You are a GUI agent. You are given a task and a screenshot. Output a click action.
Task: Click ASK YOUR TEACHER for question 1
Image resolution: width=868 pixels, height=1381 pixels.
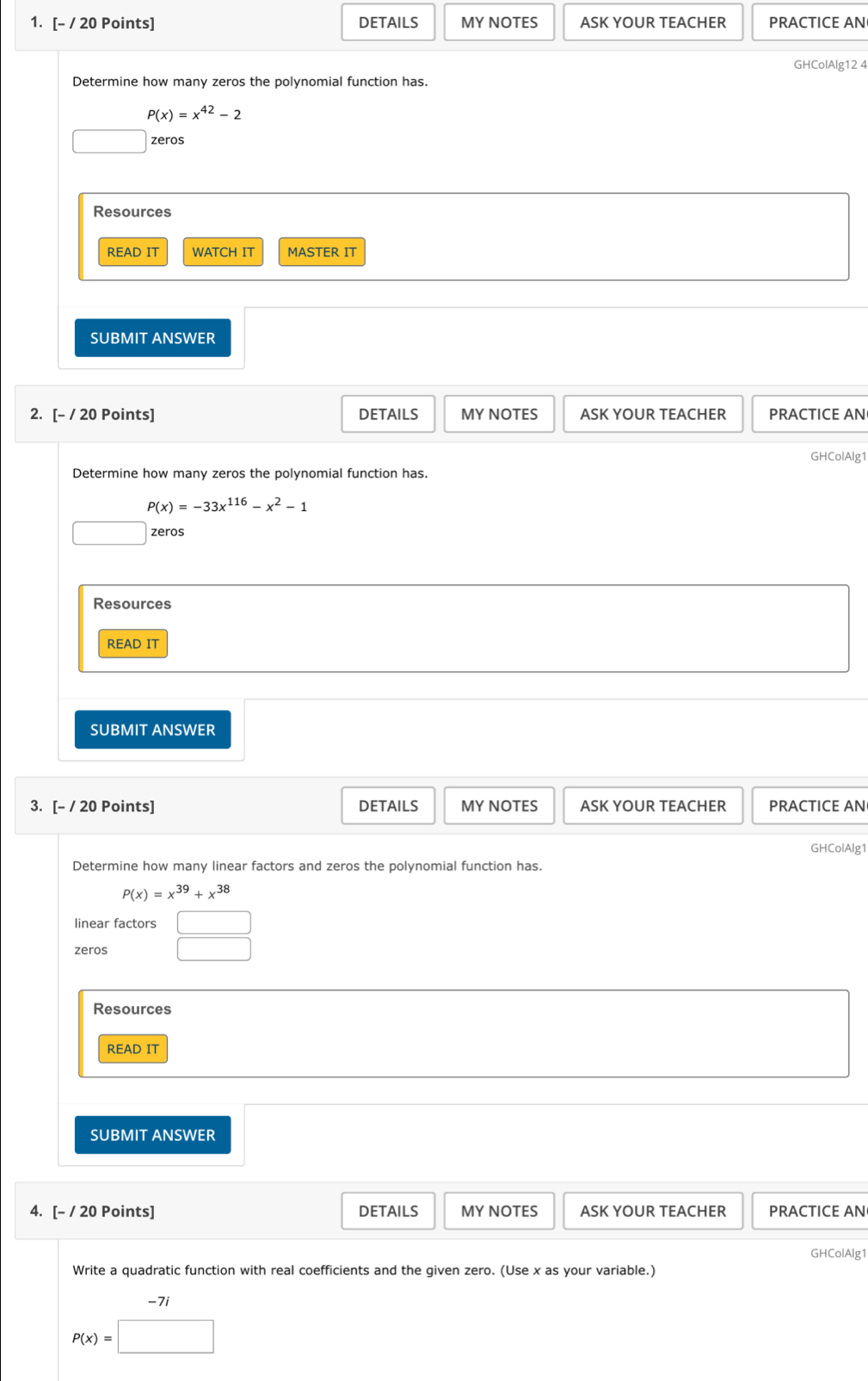652,22
